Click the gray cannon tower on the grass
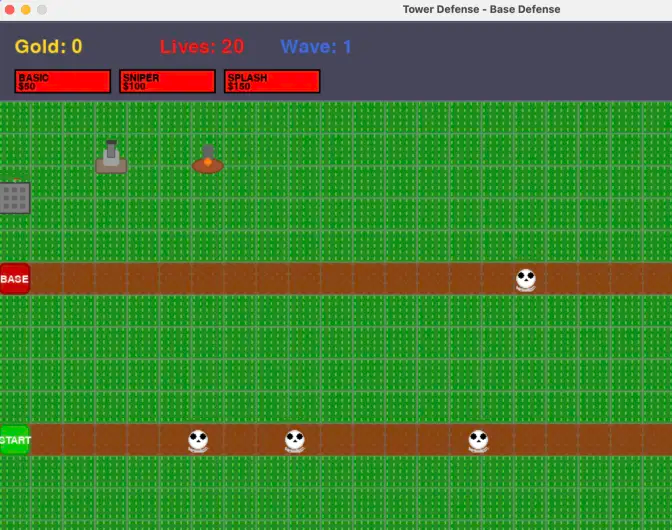 pos(111,157)
